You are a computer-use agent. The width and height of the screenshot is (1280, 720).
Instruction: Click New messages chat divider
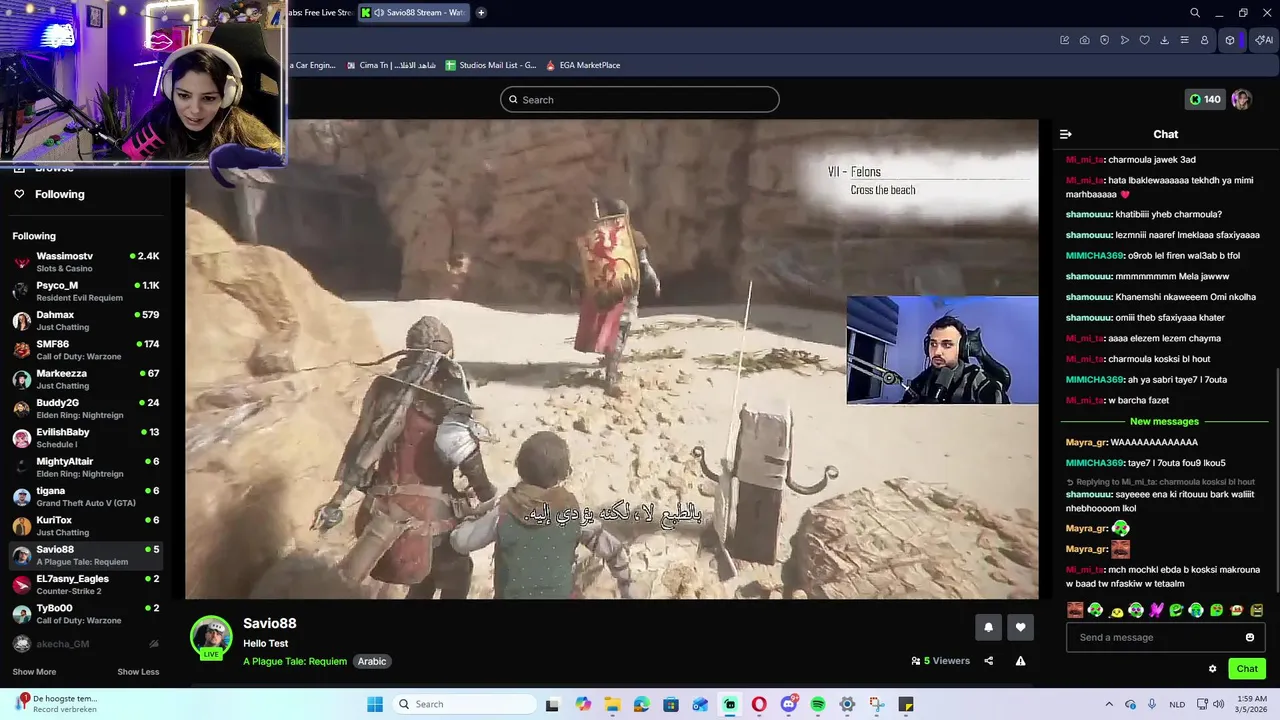click(1164, 422)
